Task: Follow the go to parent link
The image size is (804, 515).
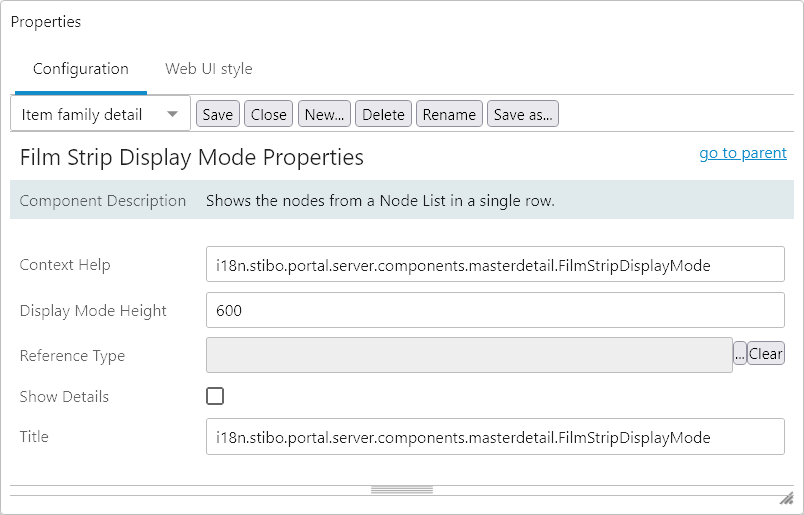Action: pos(743,153)
